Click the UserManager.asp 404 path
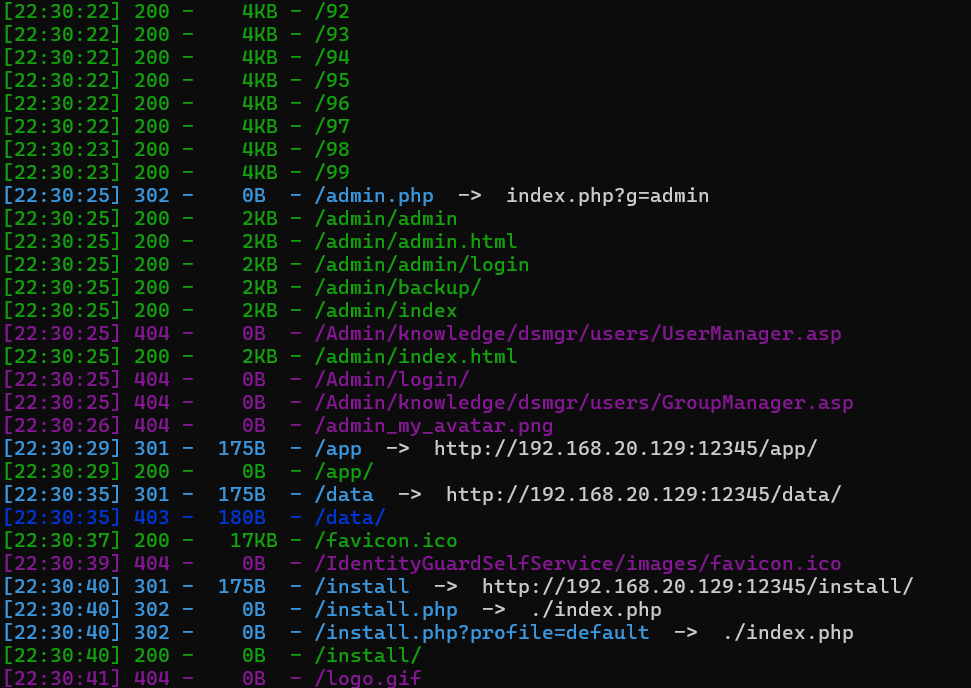Viewport: 971px width, 688px height. coord(578,334)
